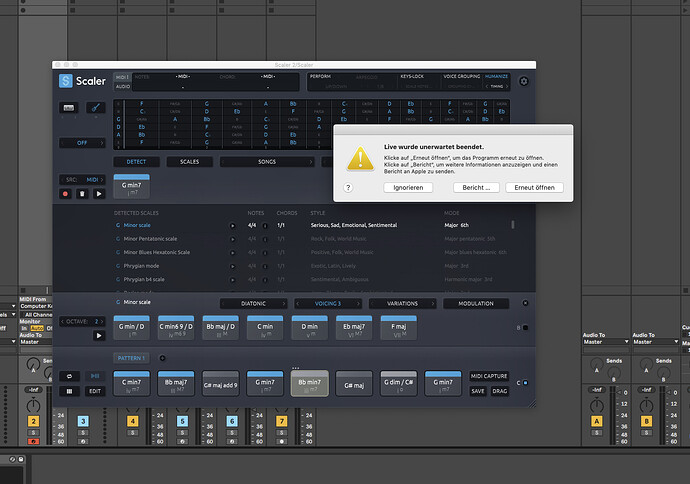Select the PATTERN 1 tab
Screen dimensions: 690x484
(x=131, y=358)
